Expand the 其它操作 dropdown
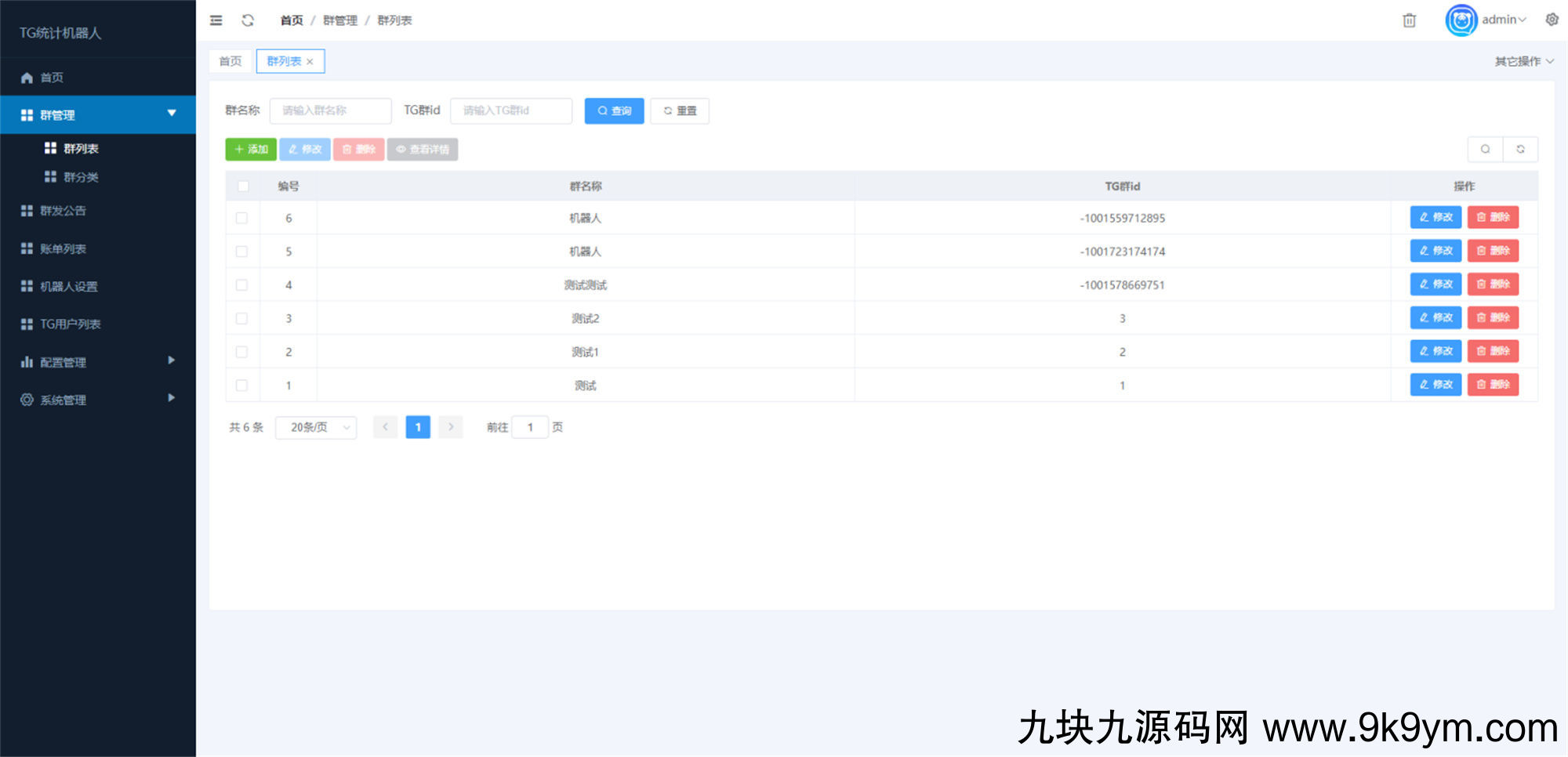The height and width of the screenshot is (757, 1568). tap(1523, 61)
